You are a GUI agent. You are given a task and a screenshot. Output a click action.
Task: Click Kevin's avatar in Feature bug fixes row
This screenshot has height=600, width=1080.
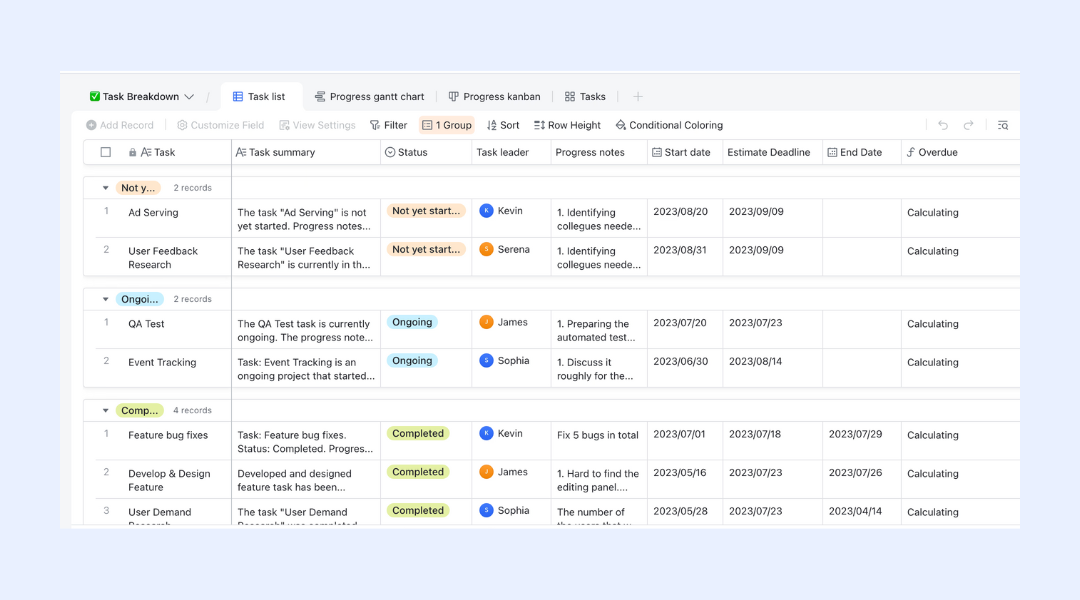[486, 433]
